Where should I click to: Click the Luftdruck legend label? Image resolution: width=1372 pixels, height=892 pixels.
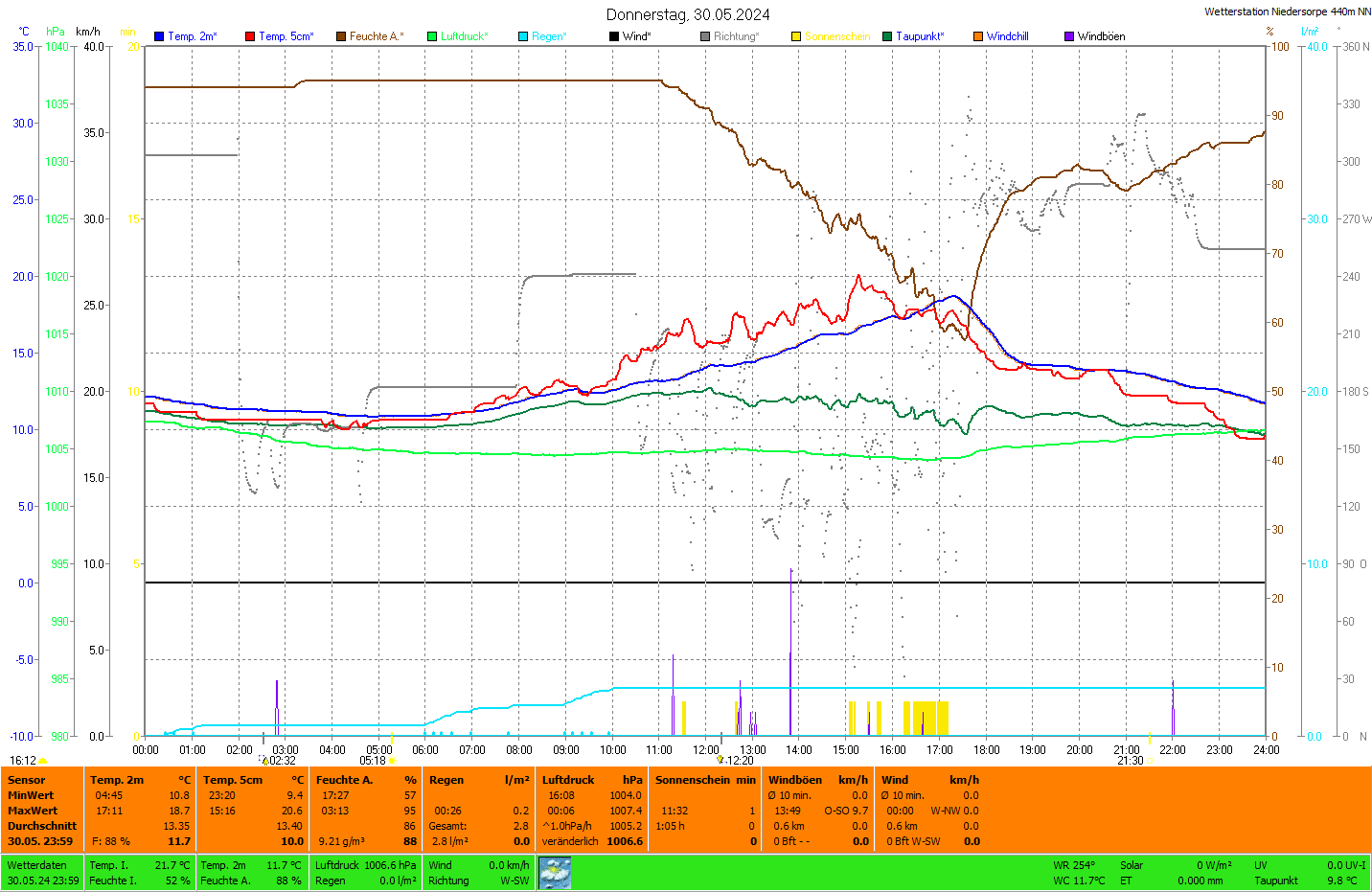pos(465,36)
